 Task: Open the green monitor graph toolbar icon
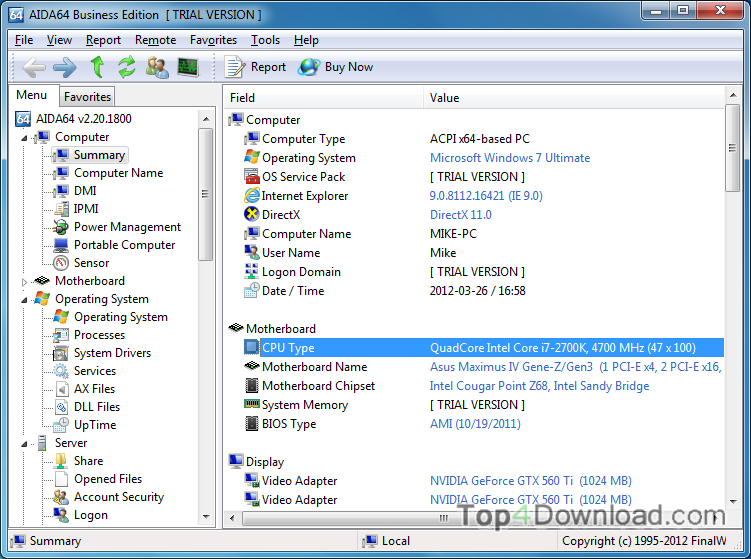[x=188, y=67]
